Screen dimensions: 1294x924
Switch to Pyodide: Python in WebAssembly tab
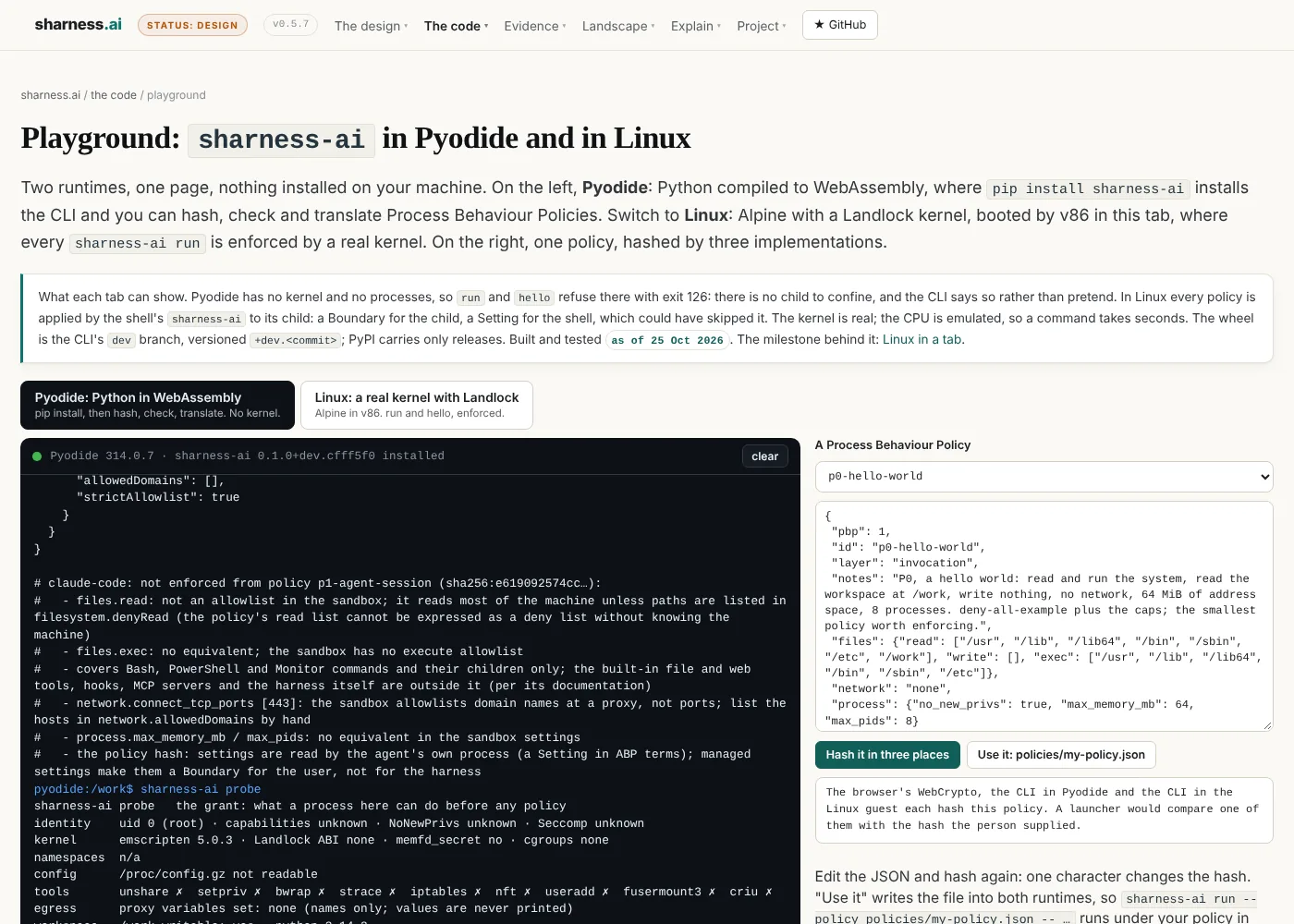pos(157,405)
